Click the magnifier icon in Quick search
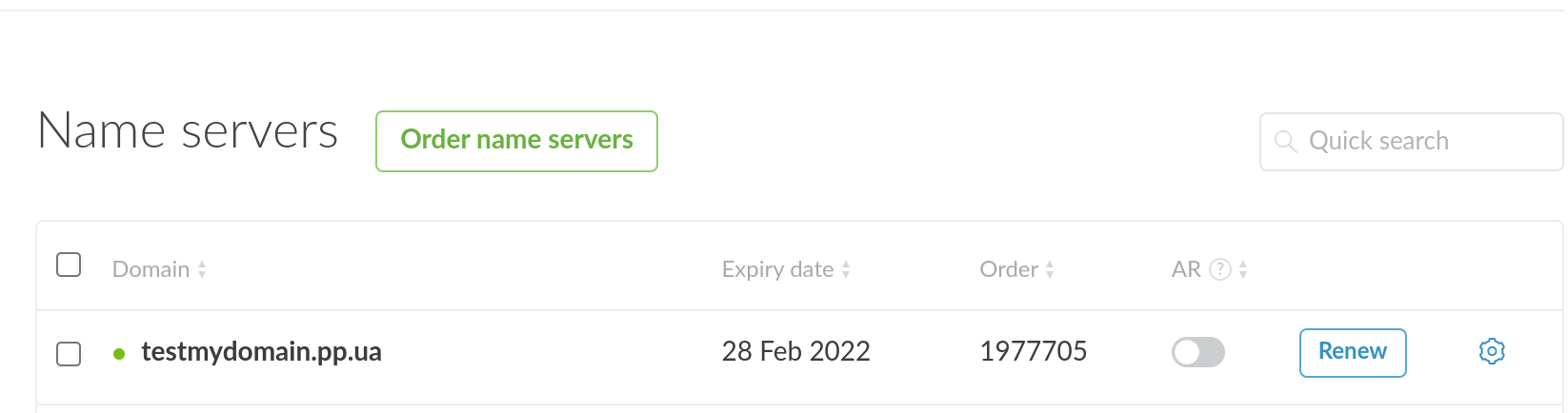This screenshot has height=413, width=1568. point(1285,142)
